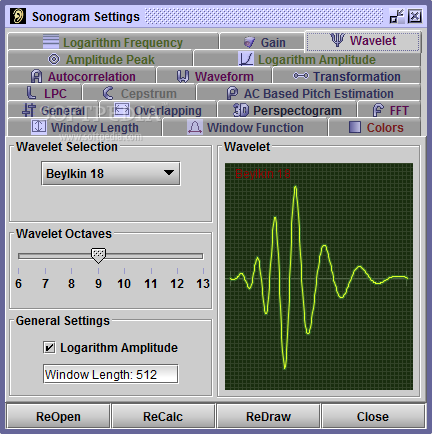This screenshot has height=434, width=432.
Task: Click the ReCalc button
Action: pyautogui.click(x=163, y=416)
